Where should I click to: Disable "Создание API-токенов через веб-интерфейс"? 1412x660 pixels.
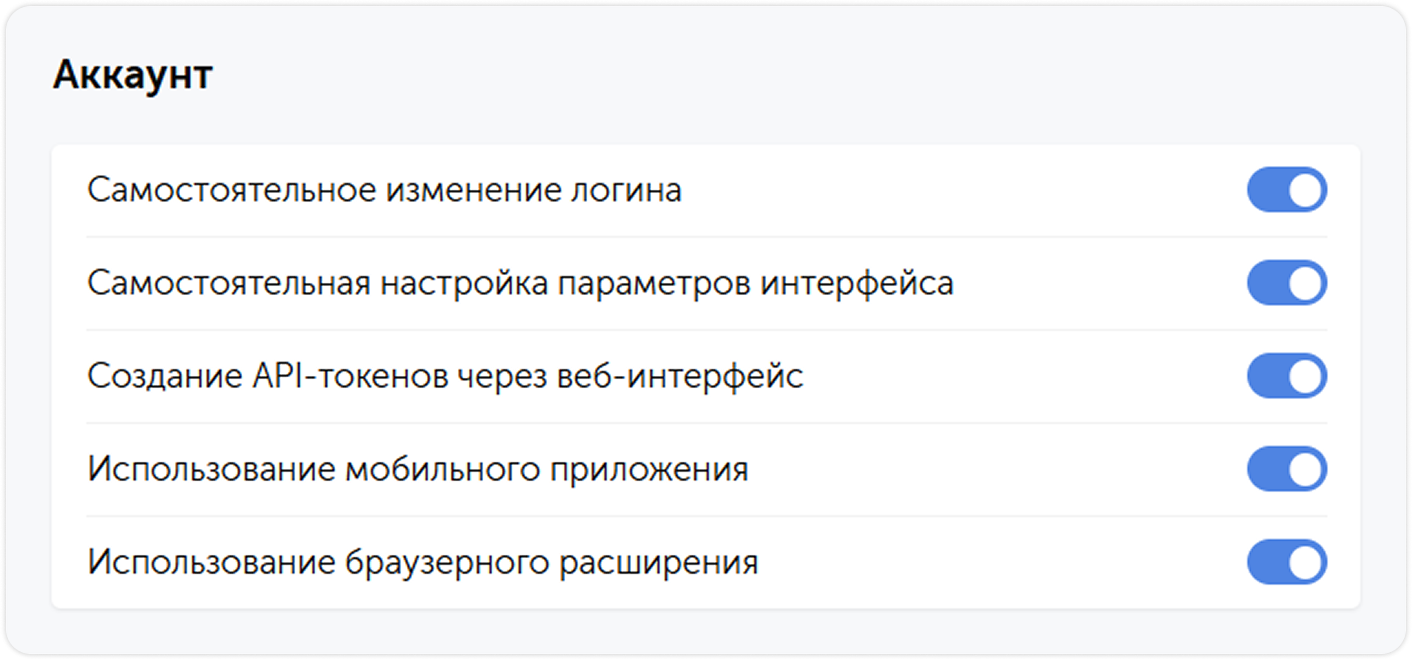[1287, 376]
